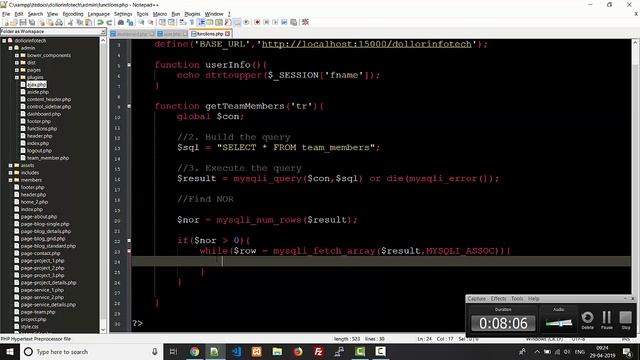This screenshot has height=360, width=640.
Task: Pause the screen recording
Action: click(607, 320)
